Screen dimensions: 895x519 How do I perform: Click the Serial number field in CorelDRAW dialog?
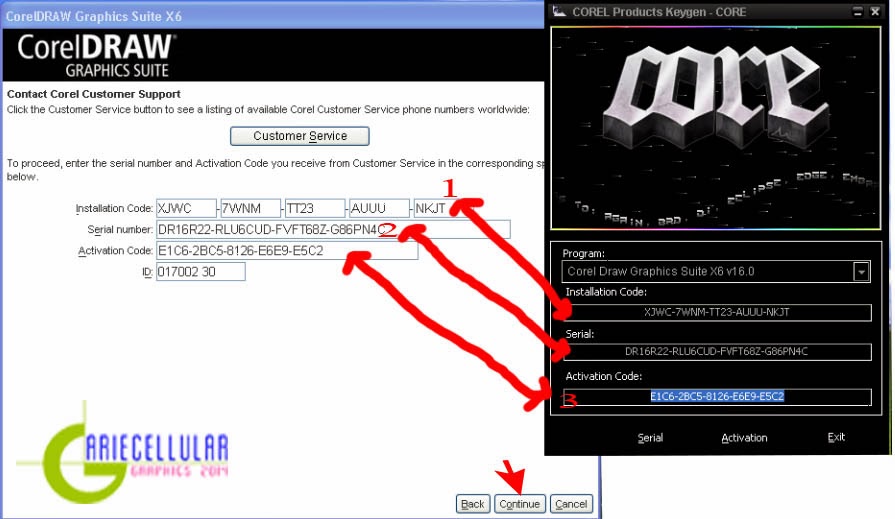point(333,230)
